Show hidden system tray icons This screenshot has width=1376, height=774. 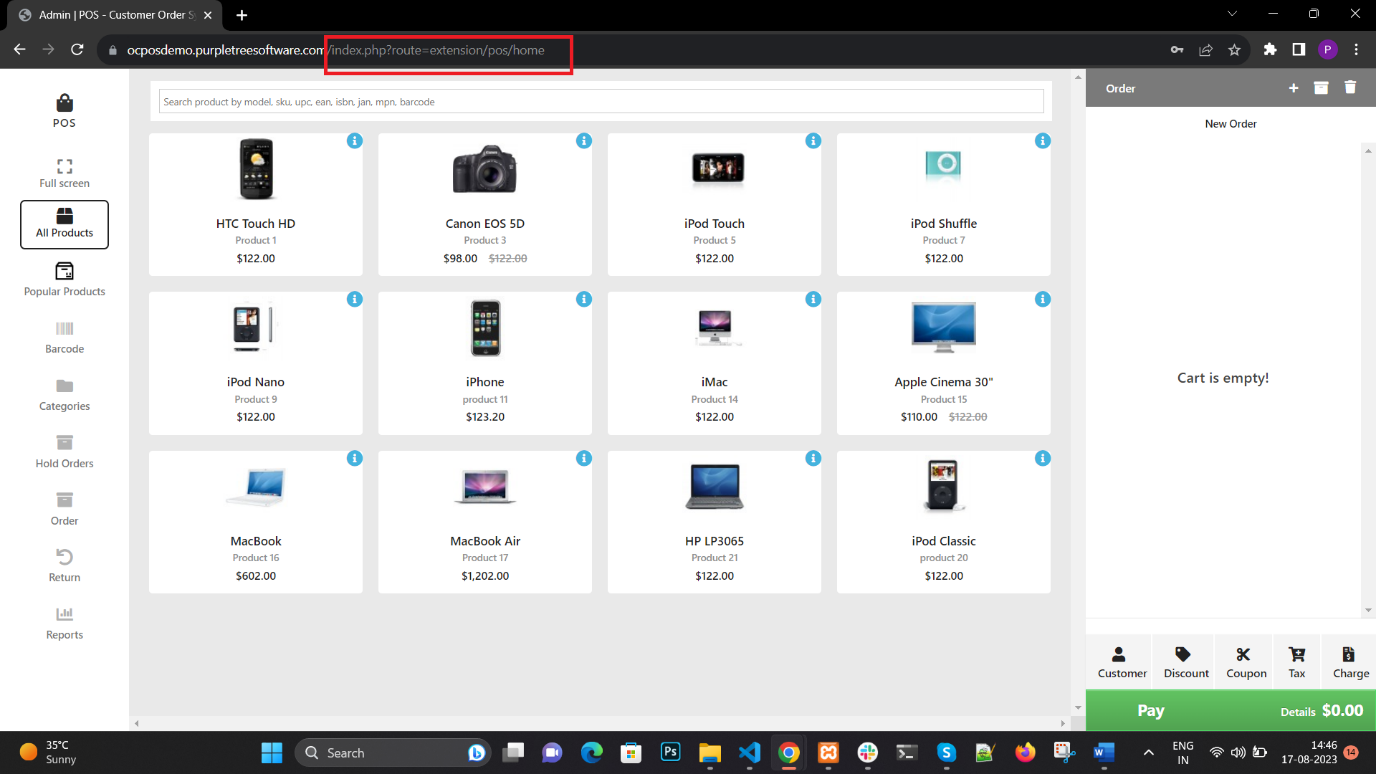pos(1148,752)
